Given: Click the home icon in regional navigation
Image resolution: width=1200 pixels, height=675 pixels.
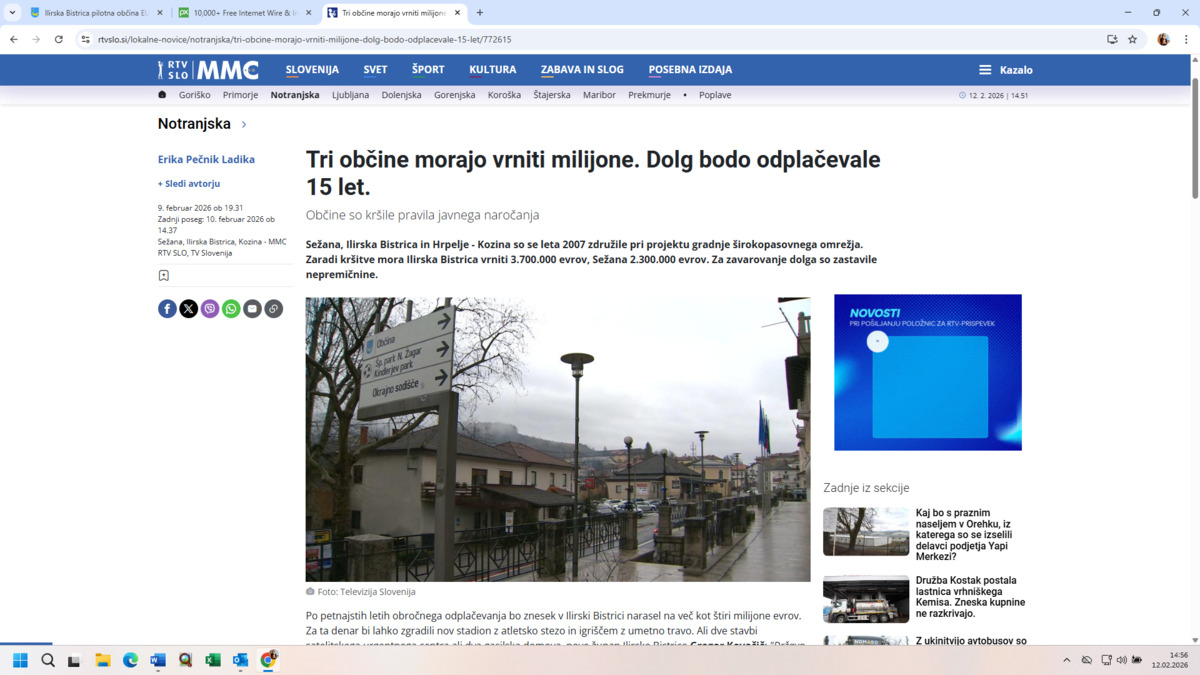Looking at the screenshot, I should click(162, 95).
